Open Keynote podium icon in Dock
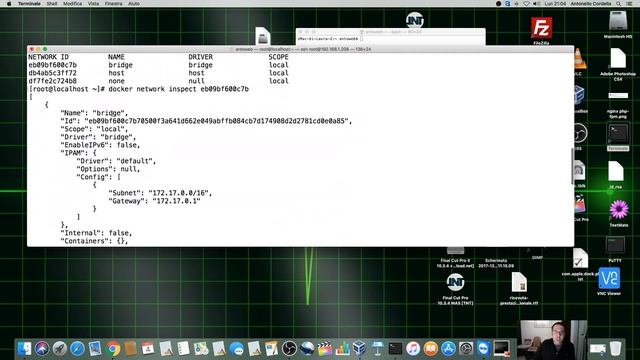The width and height of the screenshot is (640, 360). pyautogui.click(x=378, y=349)
